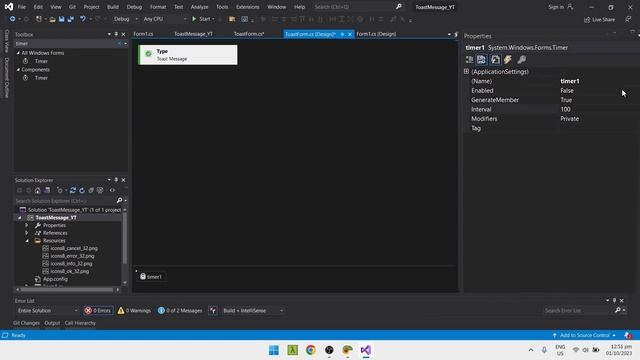This screenshot has width=640, height=360.
Task: Click the Undo toolbar icon
Action: click(x=83, y=19)
